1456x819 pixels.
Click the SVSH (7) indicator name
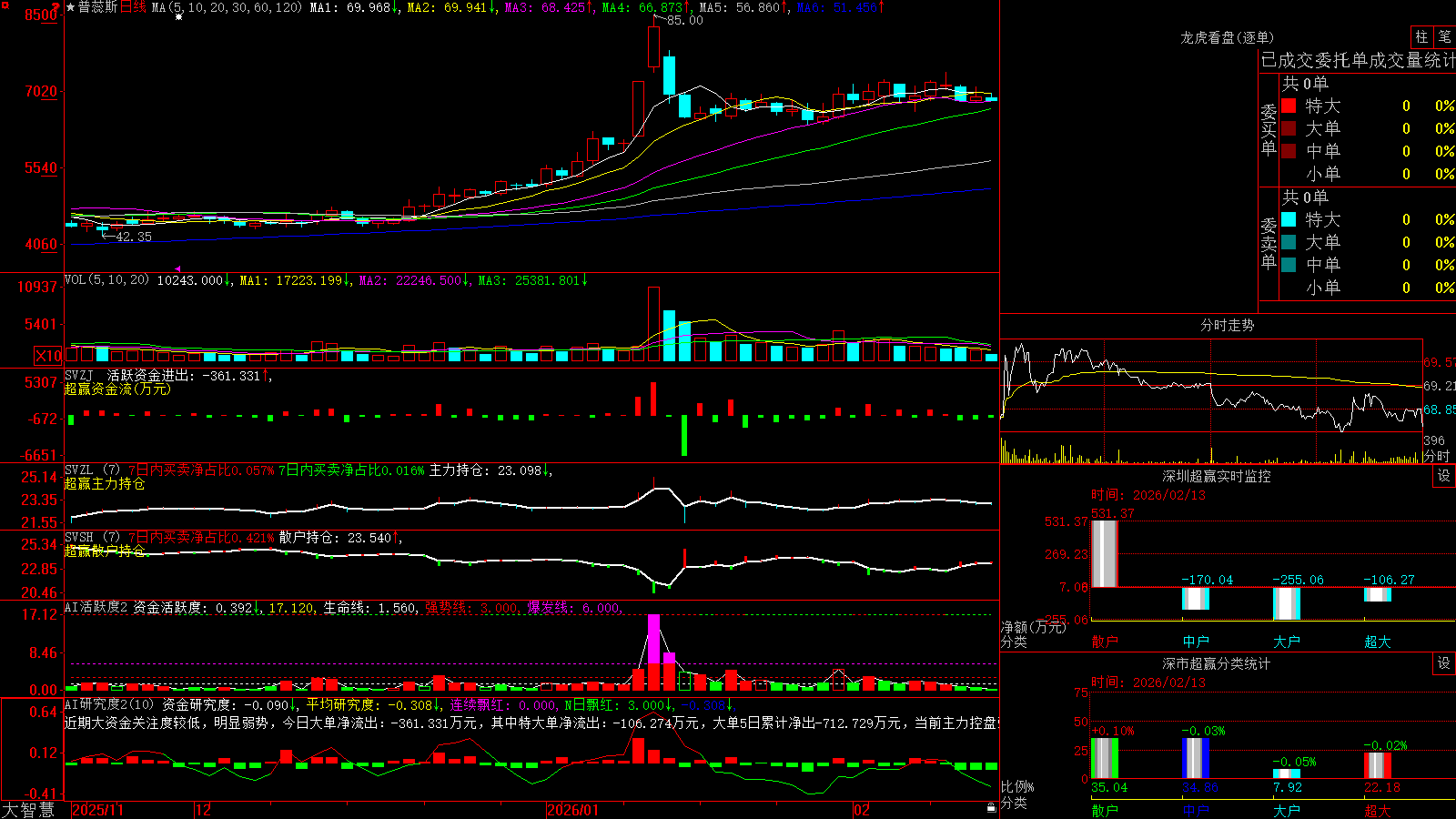[x=92, y=538]
